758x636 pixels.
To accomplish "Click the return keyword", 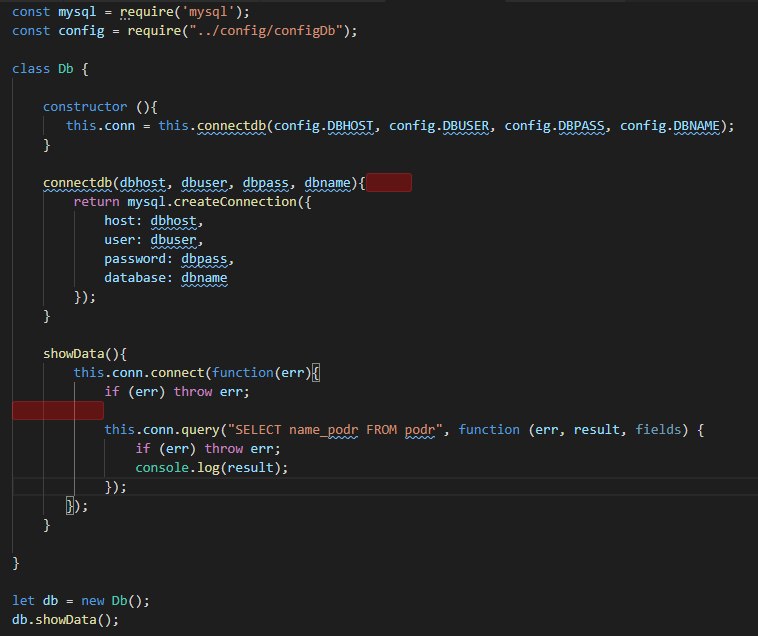I will point(96,202).
